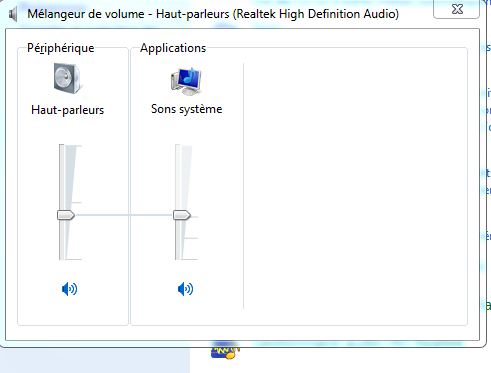Mute the Sons système application
491x373 pixels.
click(185, 289)
